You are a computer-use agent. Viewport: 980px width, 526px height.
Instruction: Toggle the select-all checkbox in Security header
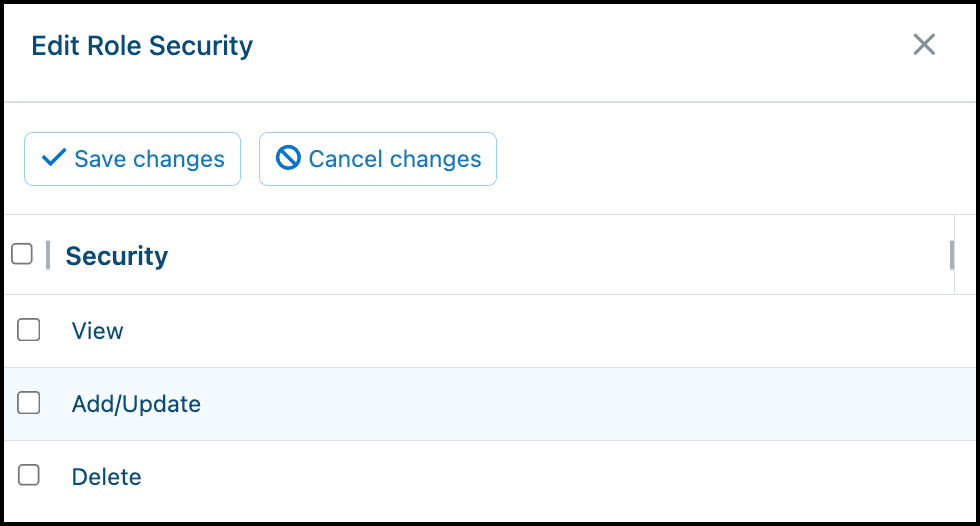point(22,254)
